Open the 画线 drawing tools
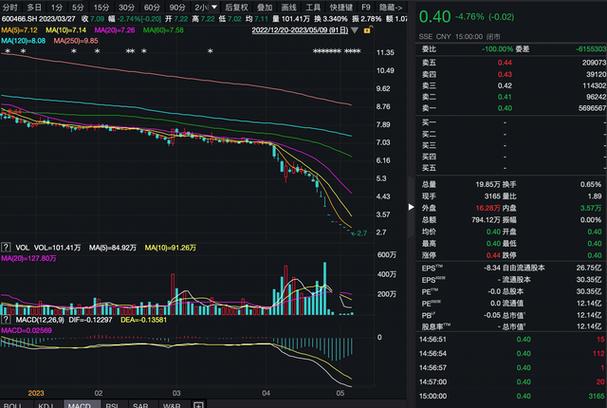 click(289, 7)
